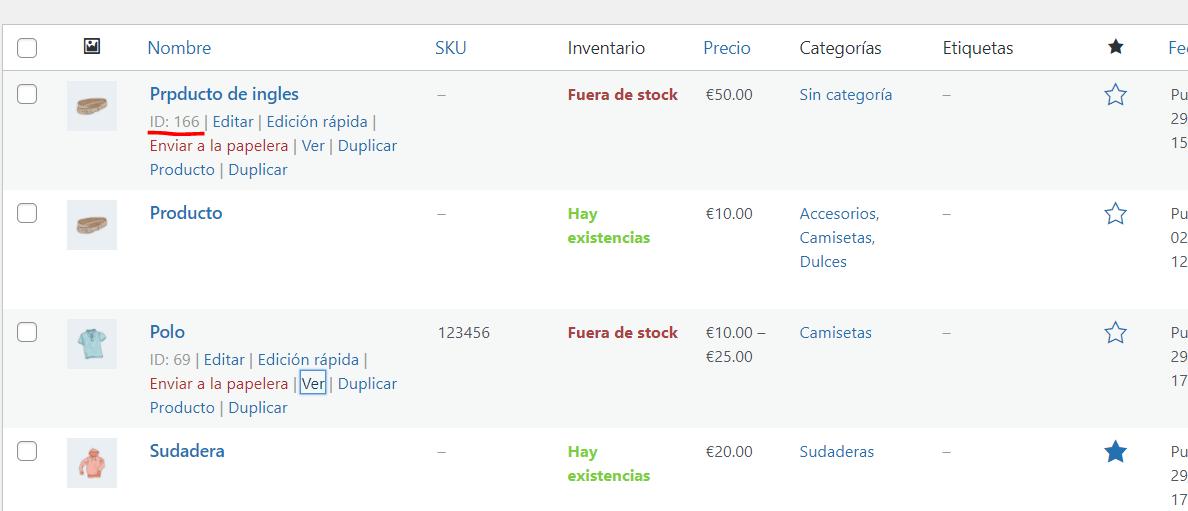1188x511 pixels.
Task: Toggle featured star for Polo
Action: click(x=1115, y=333)
